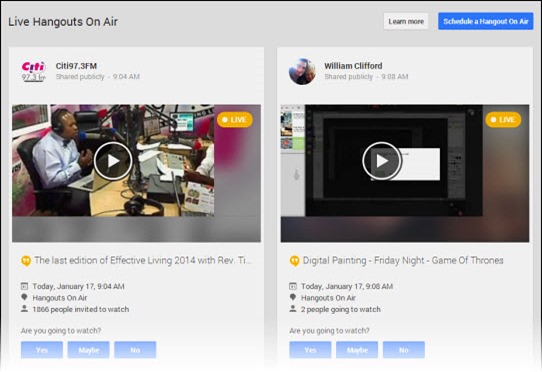542x372 pixels.
Task: Click person icon beside 2 people going to watch
Action: tap(293, 308)
